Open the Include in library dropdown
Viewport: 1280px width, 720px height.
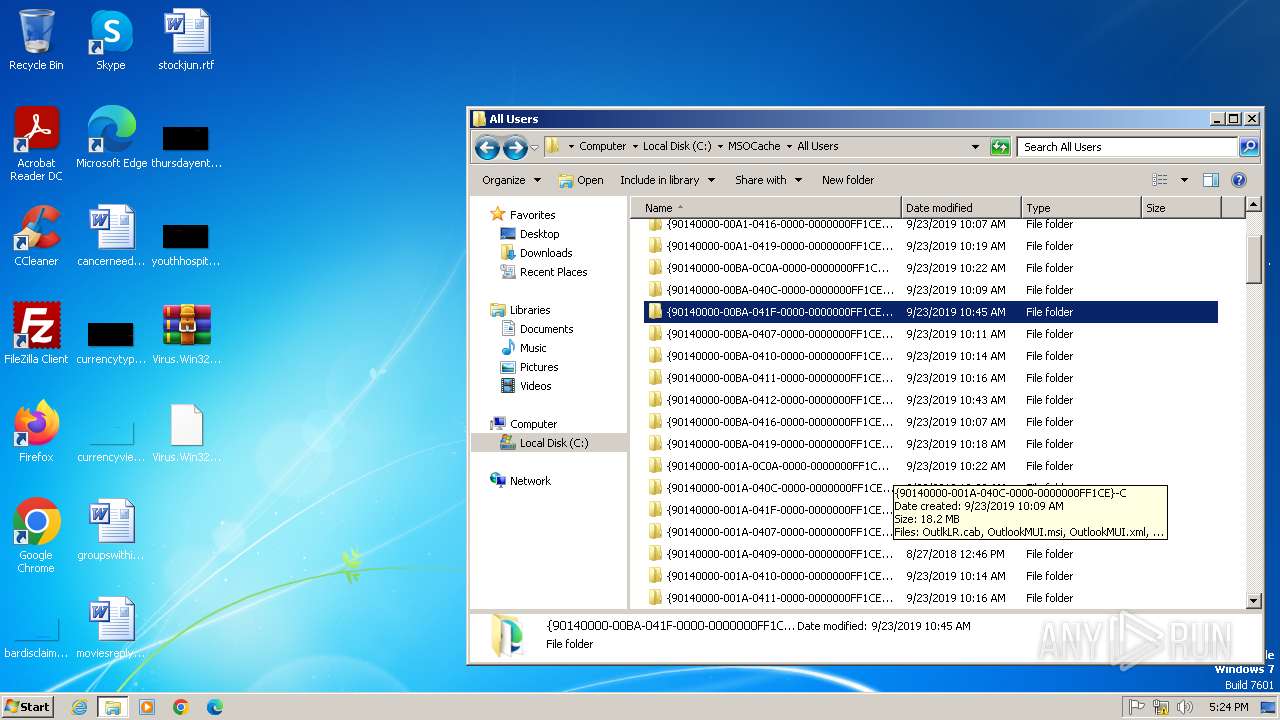point(667,180)
